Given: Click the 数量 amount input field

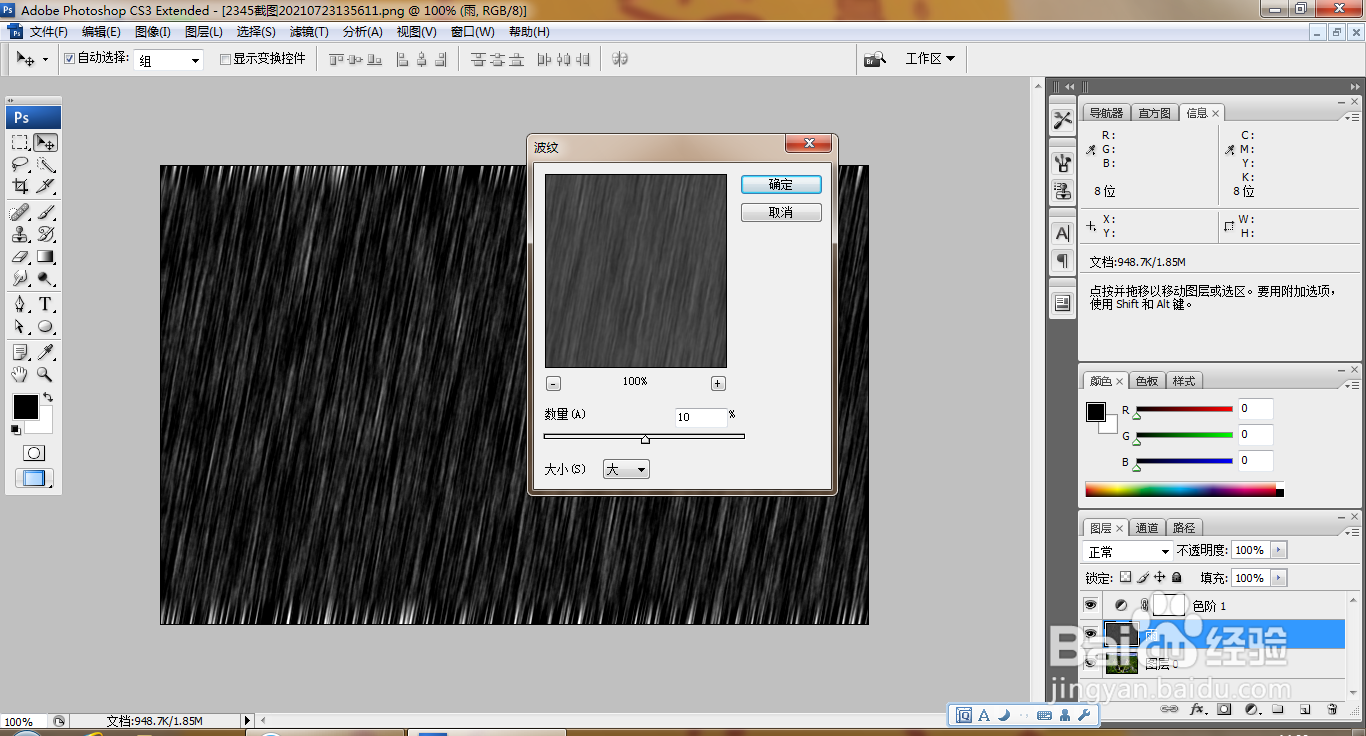Looking at the screenshot, I should [x=701, y=417].
